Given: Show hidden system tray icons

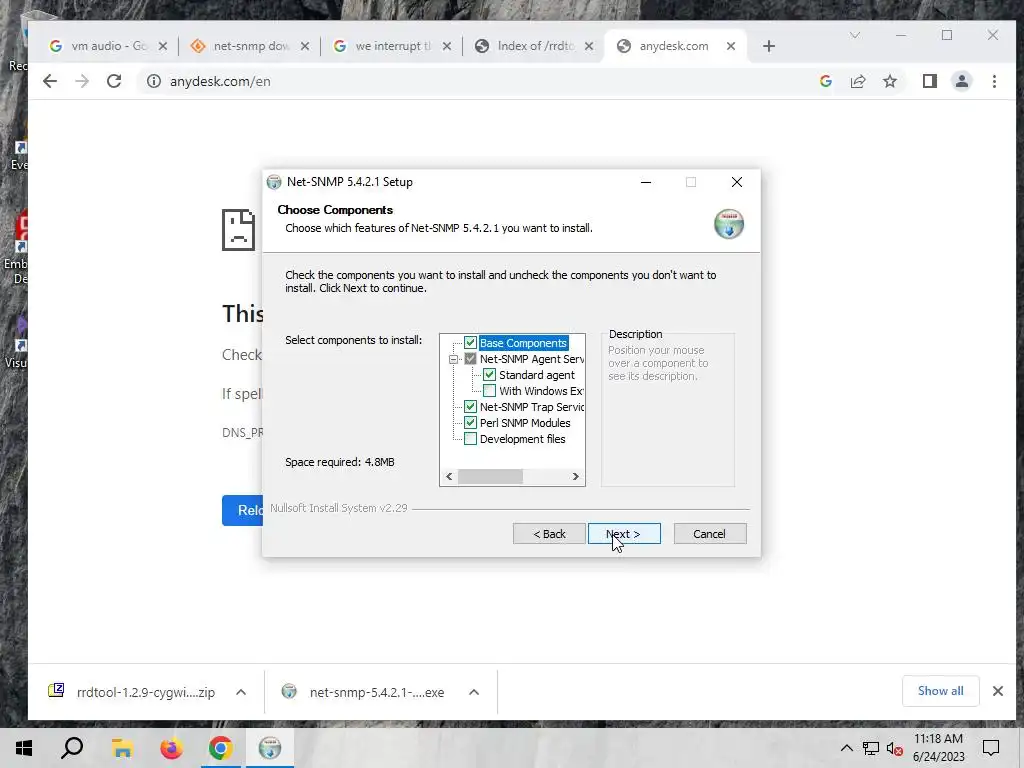Looking at the screenshot, I should (846, 748).
